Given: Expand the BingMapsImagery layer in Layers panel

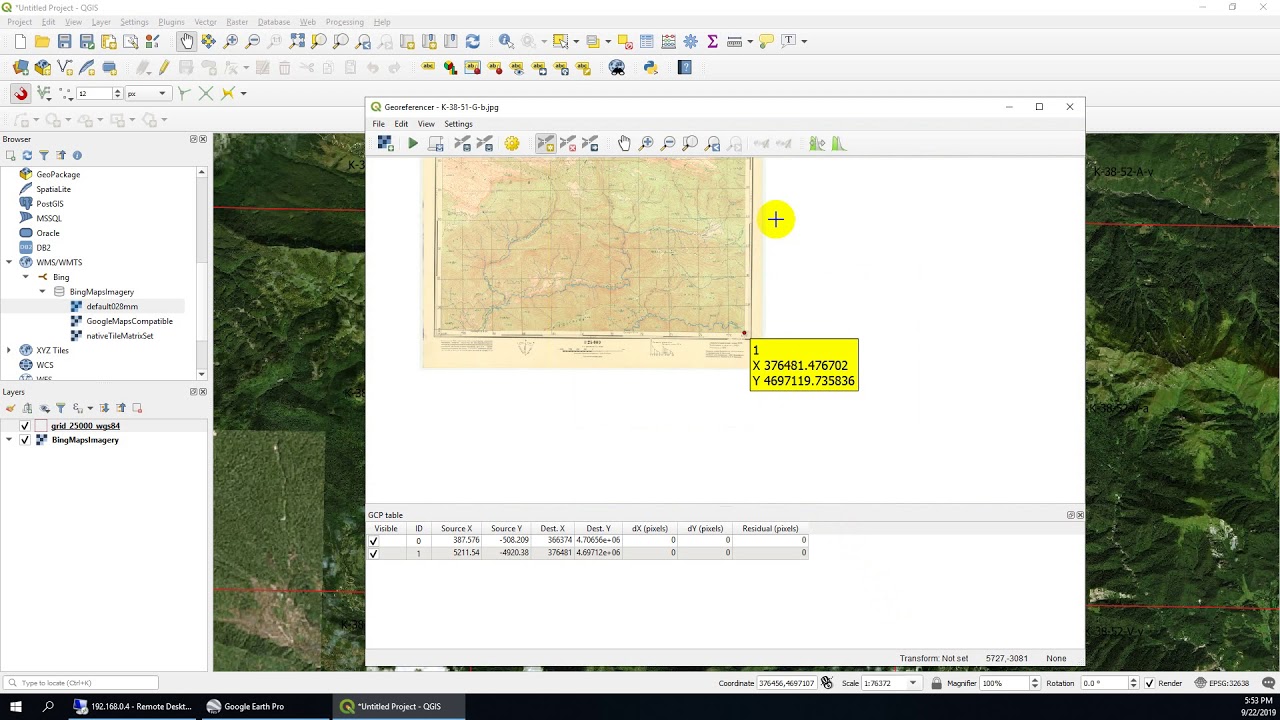Looking at the screenshot, I should [9, 440].
